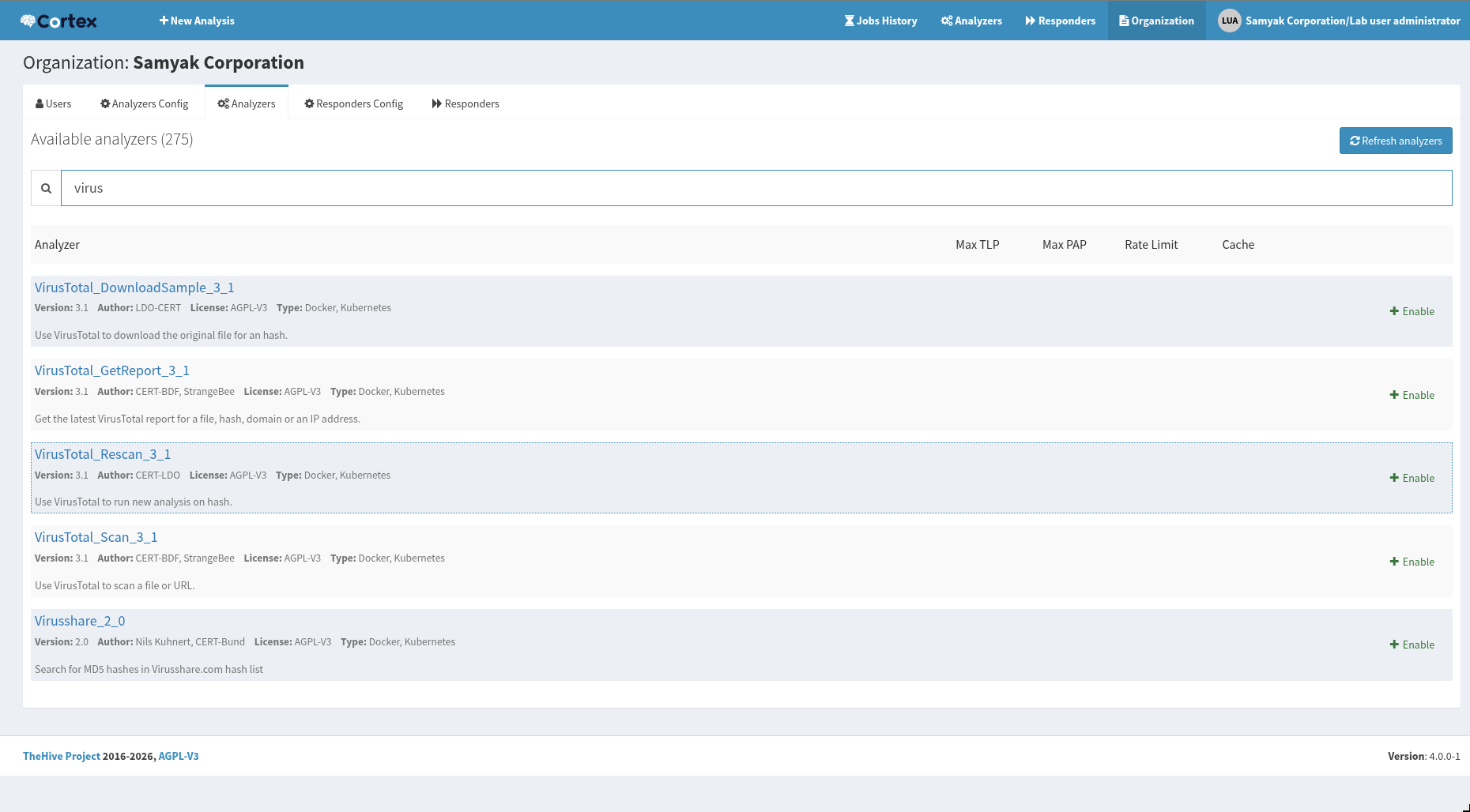Screen dimensions: 1470x812
Task: Click the 'Search for MD5 hashes in Virusshare.com' description
Action: 149,669
